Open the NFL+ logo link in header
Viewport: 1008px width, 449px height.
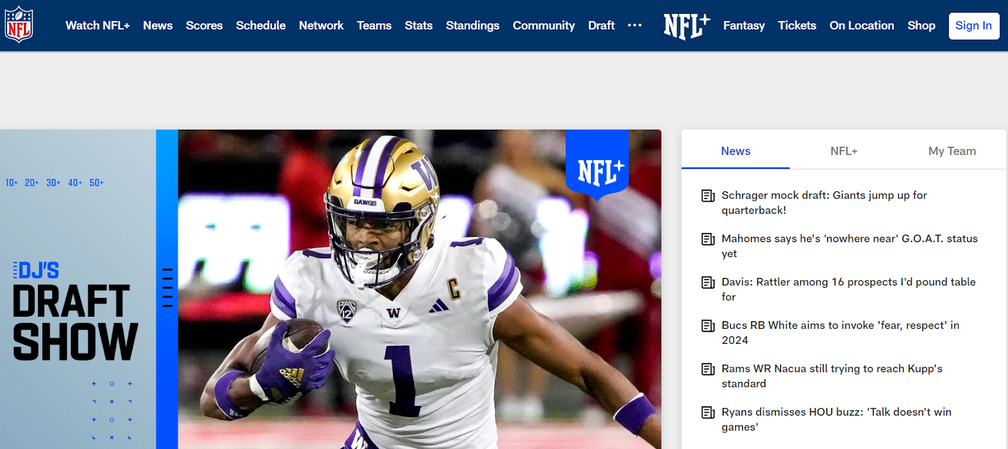pyautogui.click(x=685, y=26)
